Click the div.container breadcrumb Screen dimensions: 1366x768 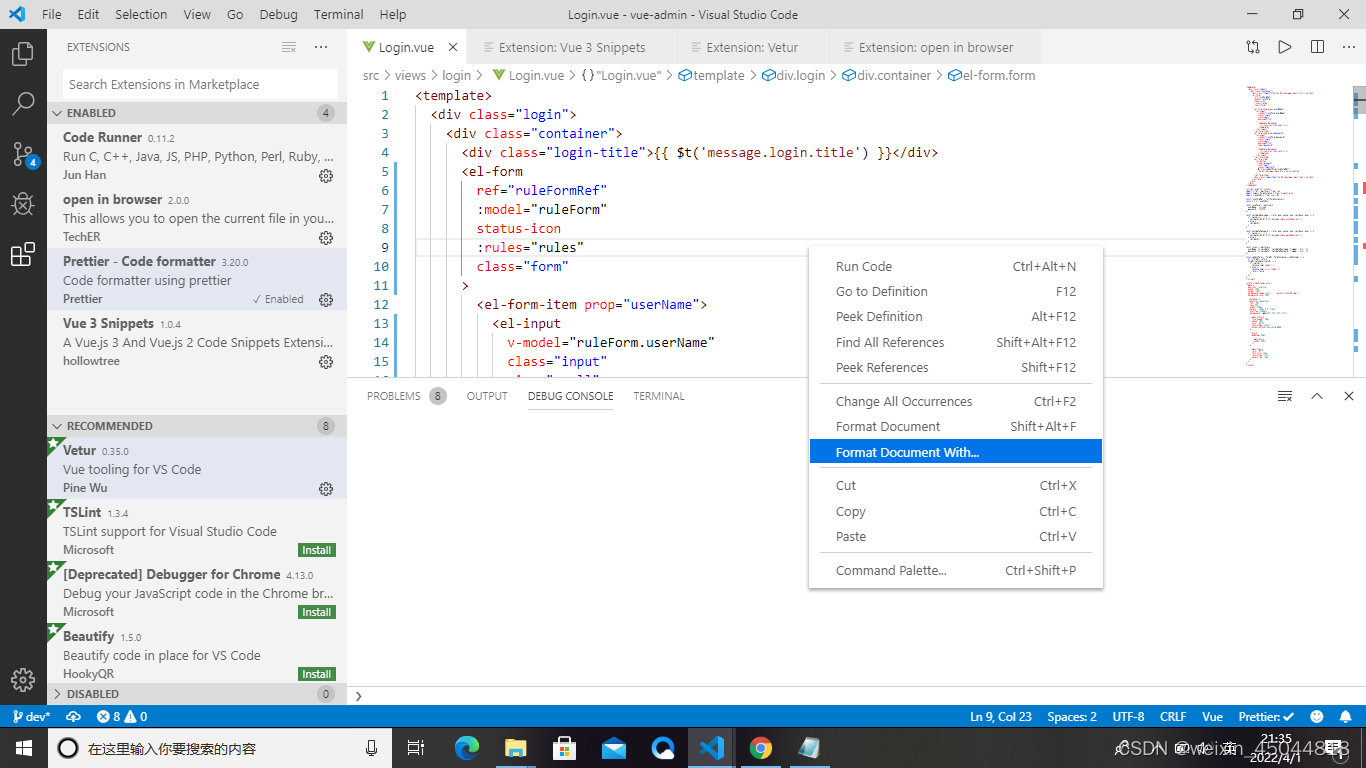click(887, 75)
